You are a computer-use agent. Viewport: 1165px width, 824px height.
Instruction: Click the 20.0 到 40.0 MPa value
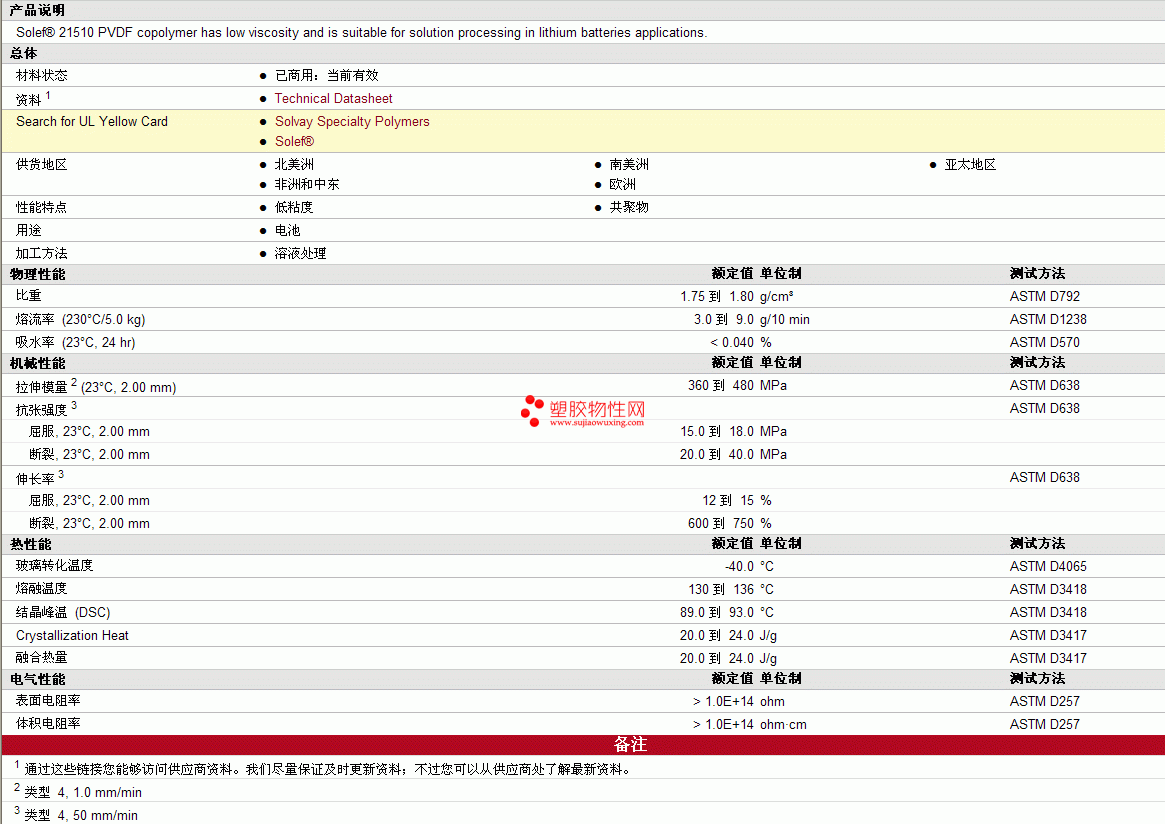pos(733,455)
